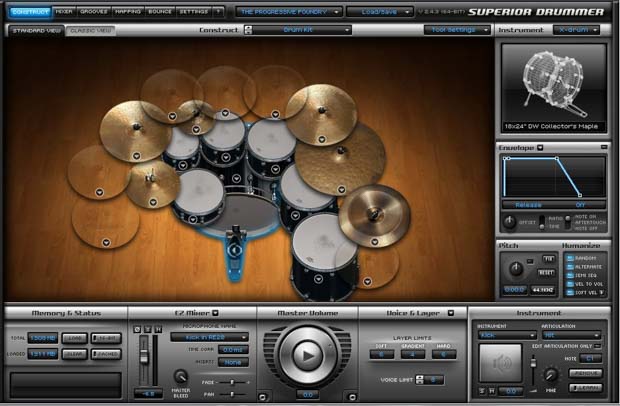620x406 pixels.
Task: Hit the china cymbal on the right
Action: pos(374,214)
